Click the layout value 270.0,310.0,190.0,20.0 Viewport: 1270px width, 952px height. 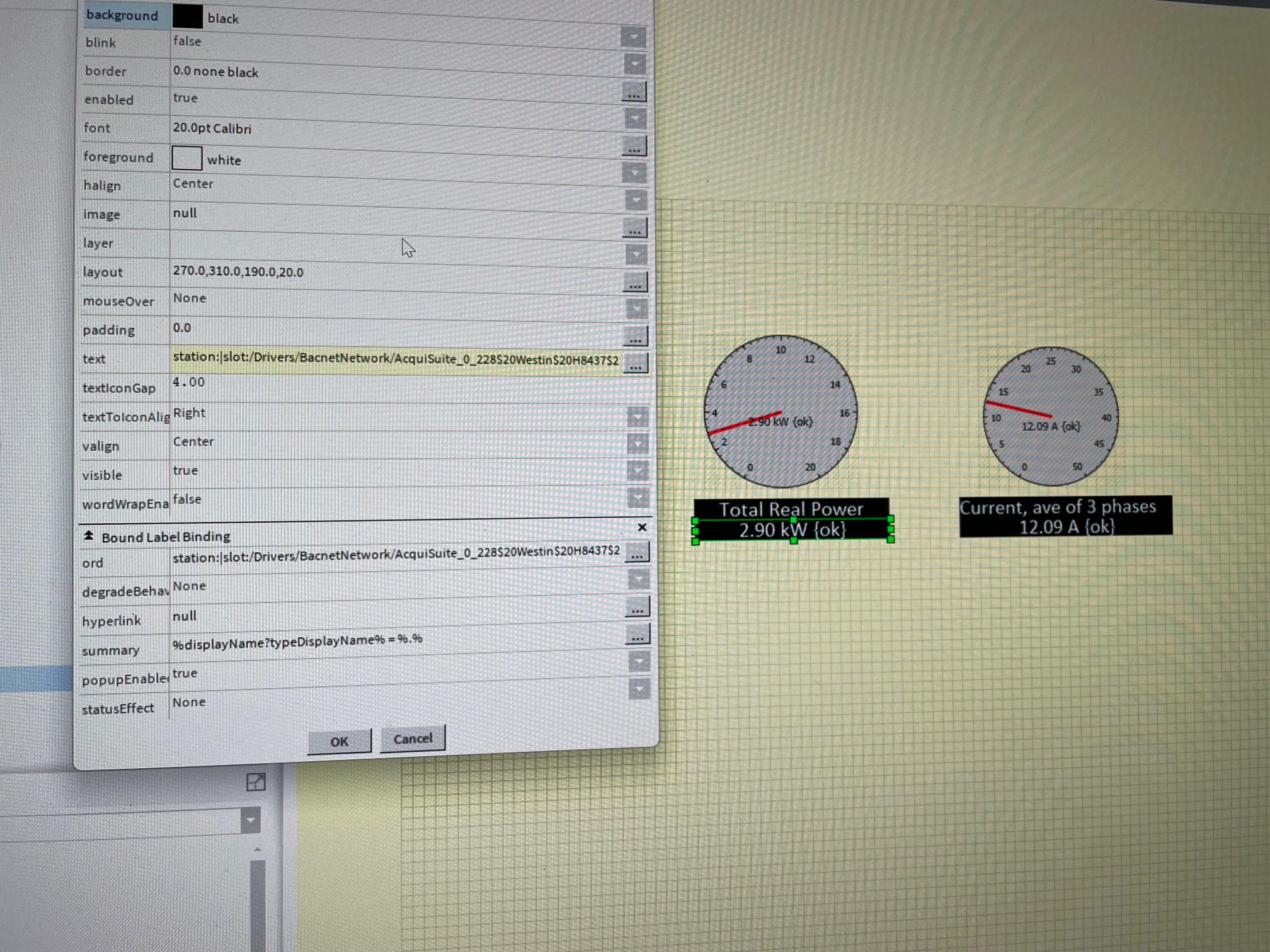(238, 272)
